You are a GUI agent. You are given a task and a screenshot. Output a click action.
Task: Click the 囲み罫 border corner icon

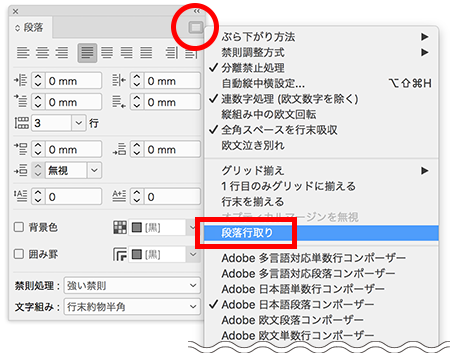pos(120,255)
